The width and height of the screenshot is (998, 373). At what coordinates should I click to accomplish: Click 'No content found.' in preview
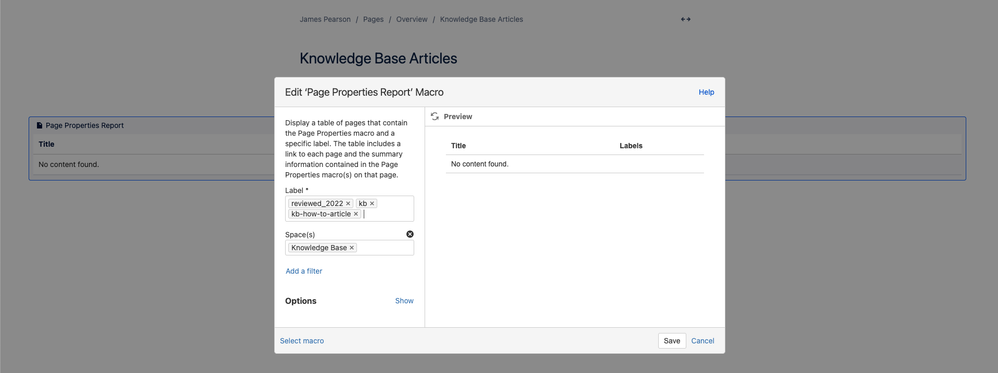click(480, 164)
